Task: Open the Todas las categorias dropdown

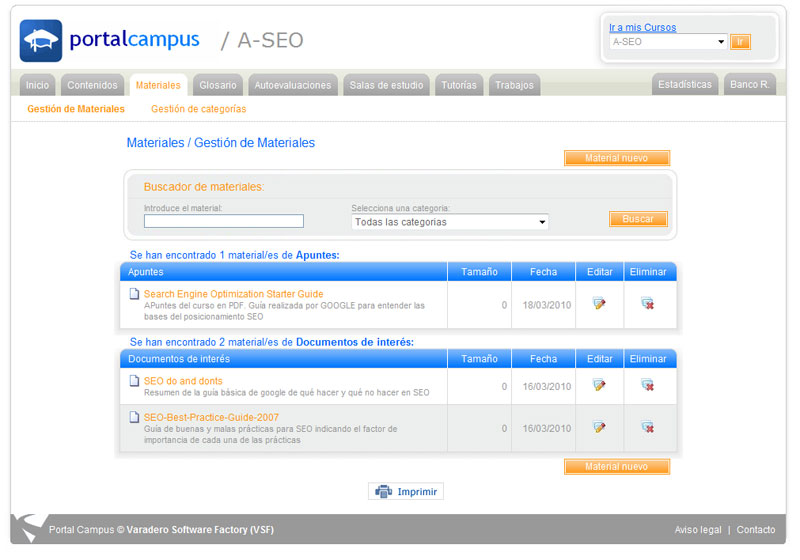Action: click(x=449, y=222)
